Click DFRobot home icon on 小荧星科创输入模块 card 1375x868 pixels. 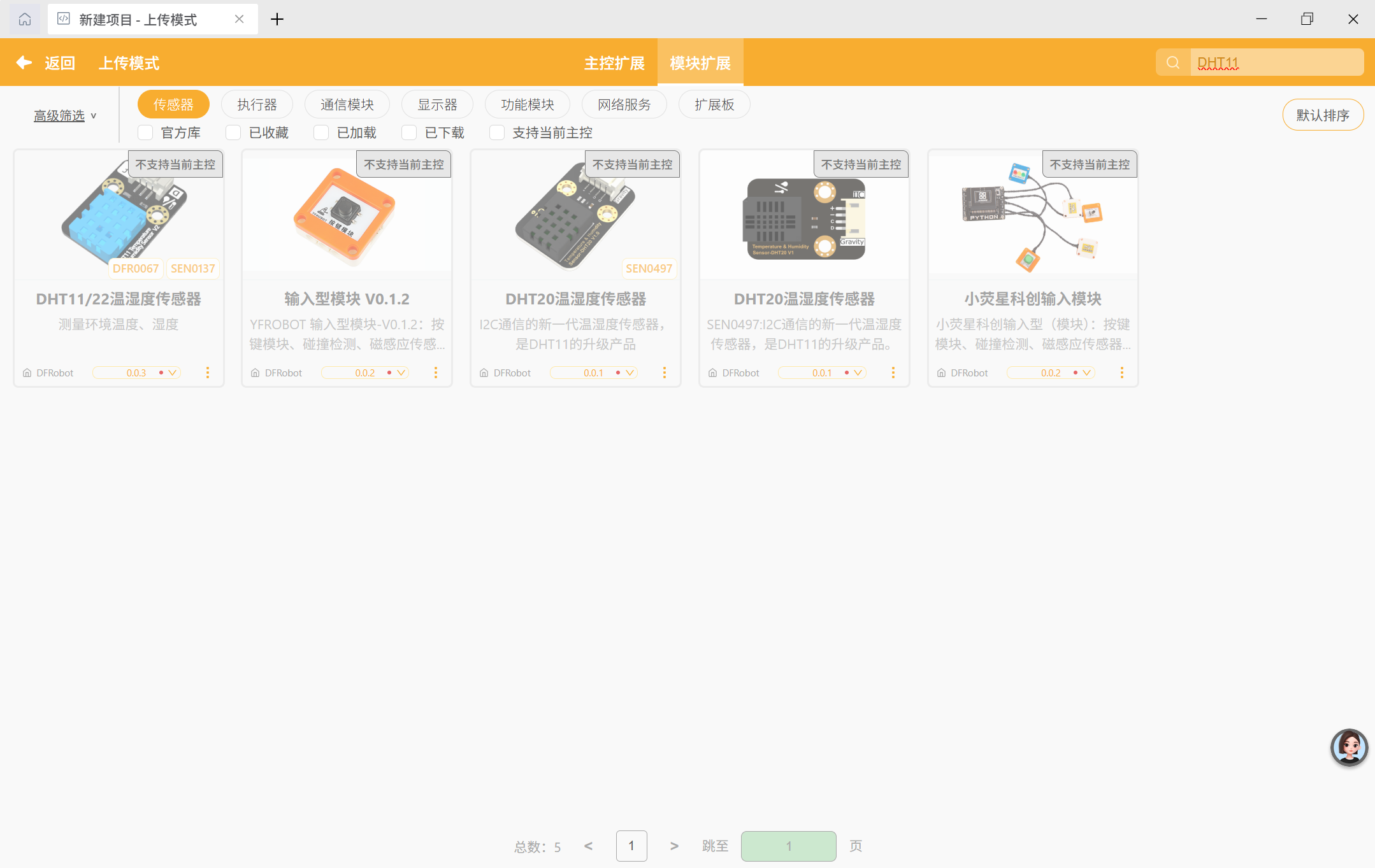coord(941,373)
